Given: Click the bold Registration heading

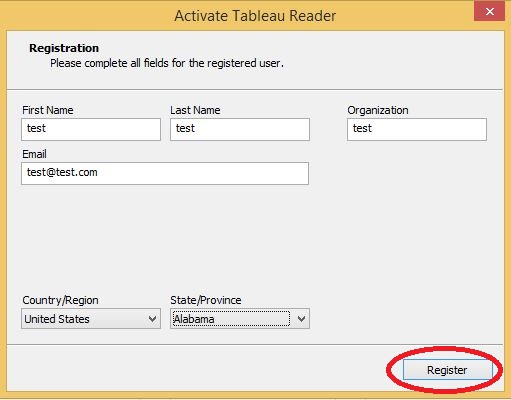Looking at the screenshot, I should (x=64, y=48).
